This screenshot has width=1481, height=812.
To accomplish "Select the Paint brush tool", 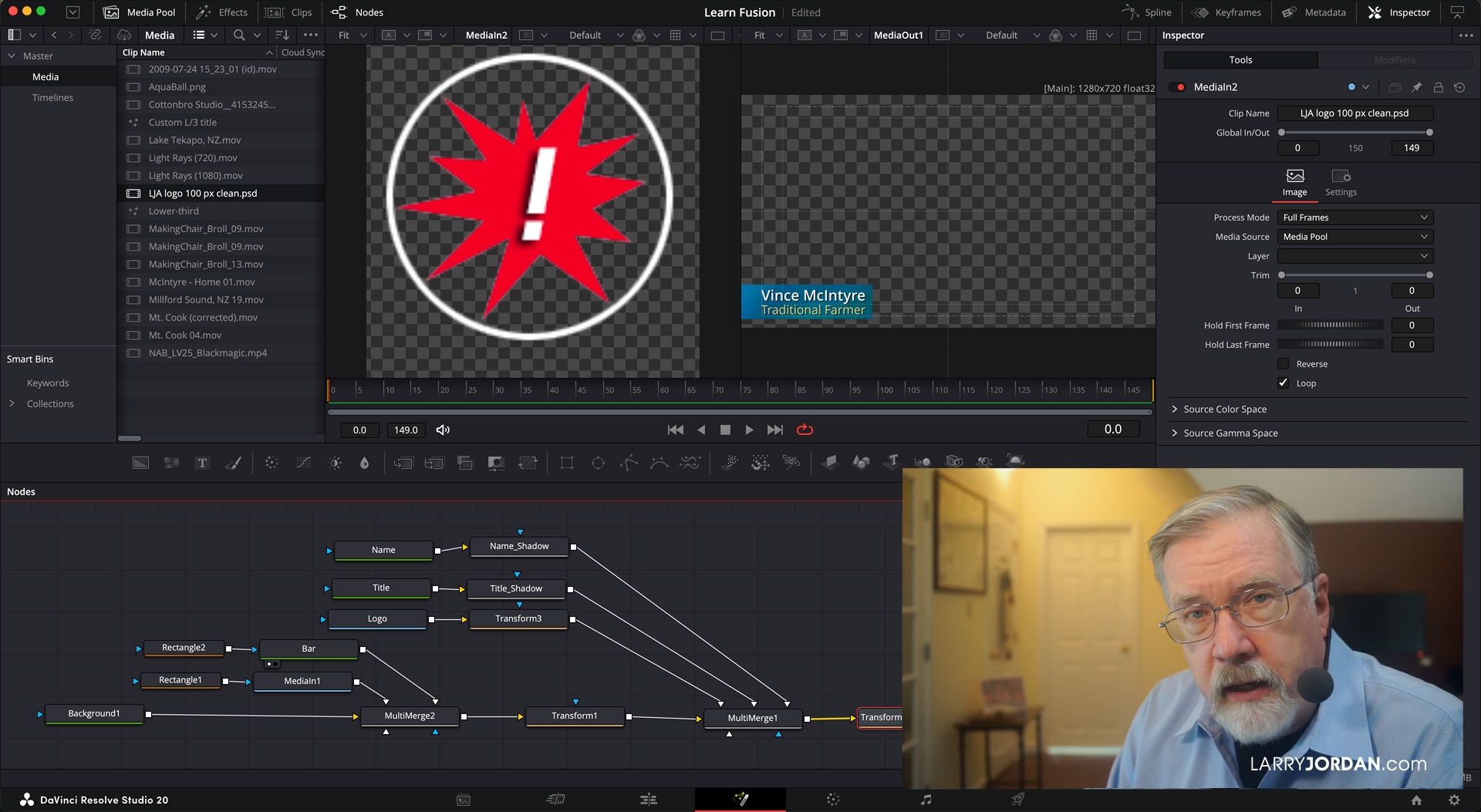I will (x=233, y=463).
